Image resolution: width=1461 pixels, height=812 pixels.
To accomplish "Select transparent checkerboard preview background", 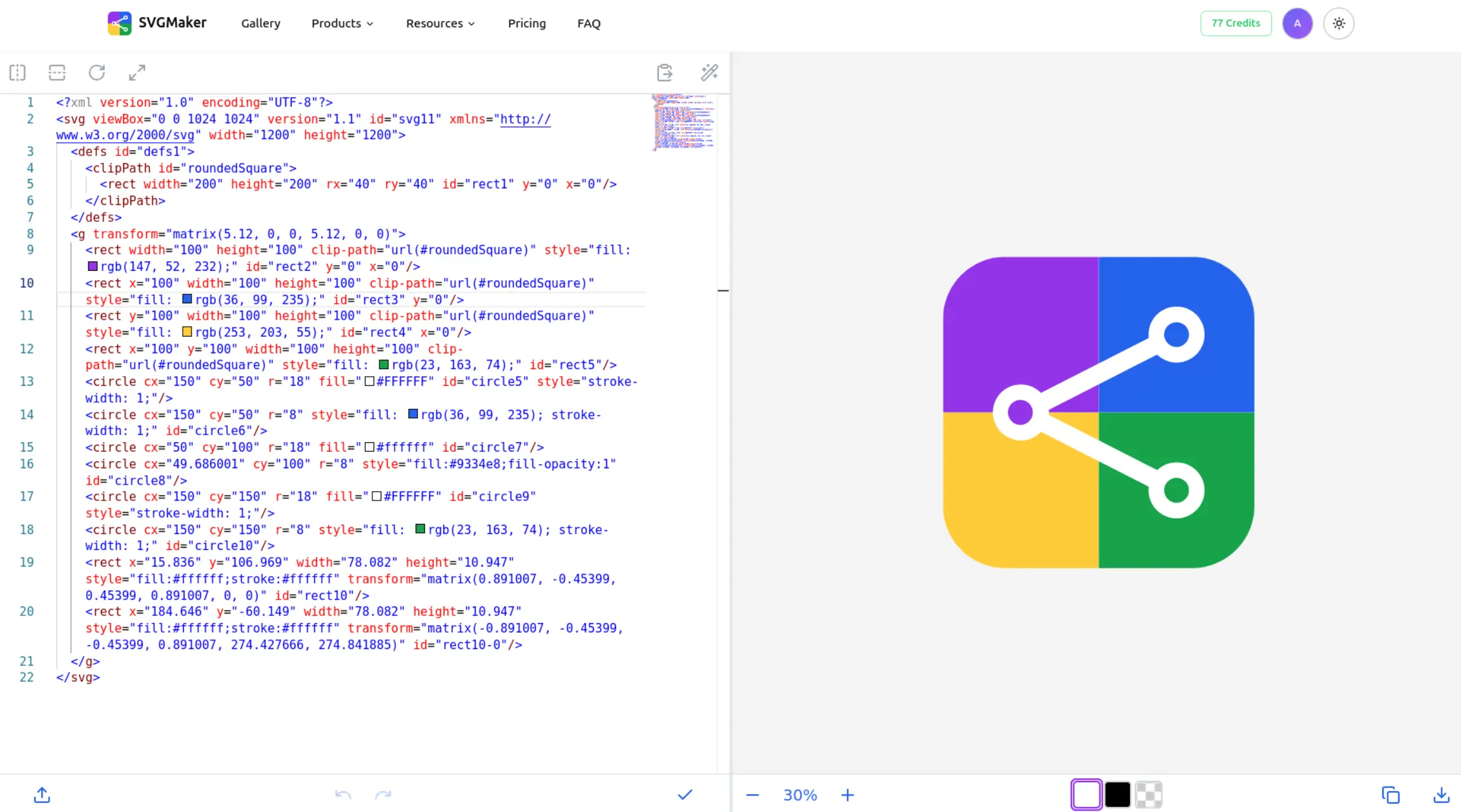I will pyautogui.click(x=1148, y=795).
